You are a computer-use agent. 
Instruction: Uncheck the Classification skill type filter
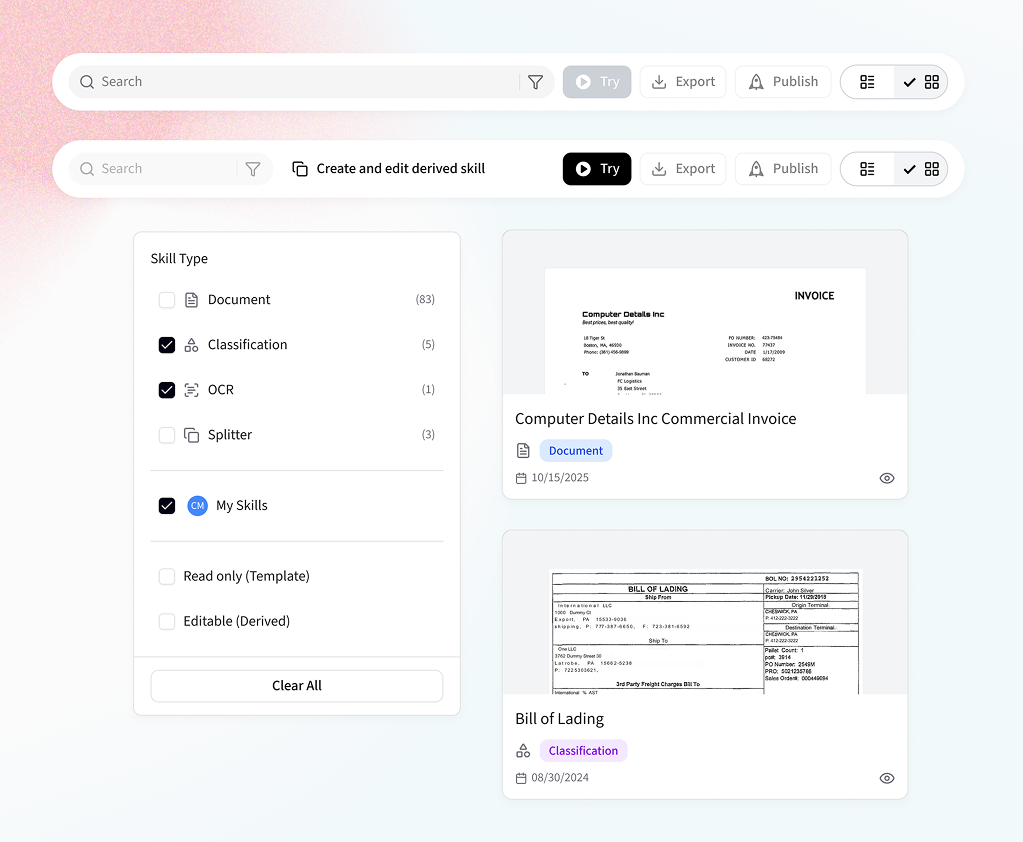click(167, 345)
